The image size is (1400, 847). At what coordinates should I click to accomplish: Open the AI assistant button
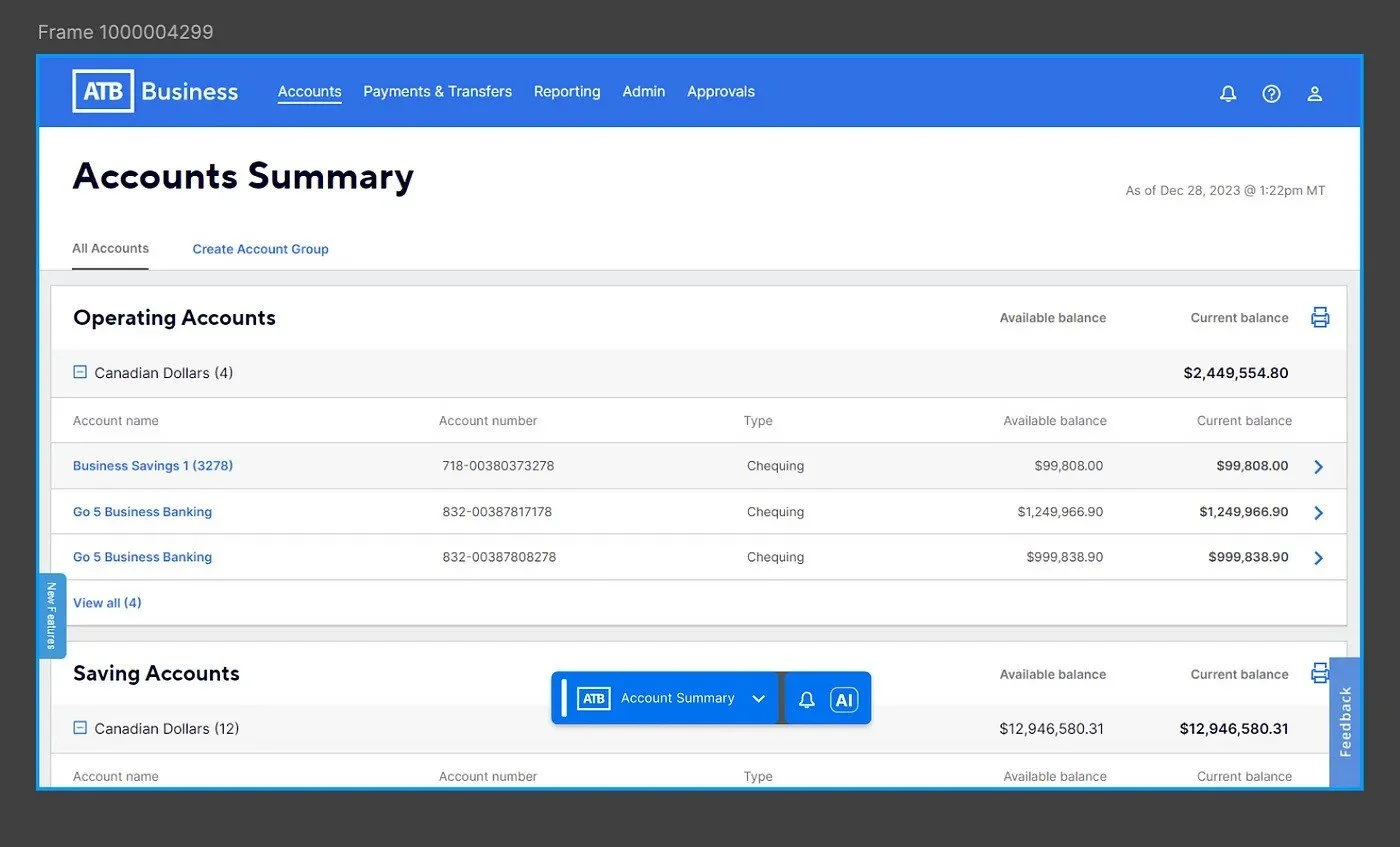click(844, 699)
